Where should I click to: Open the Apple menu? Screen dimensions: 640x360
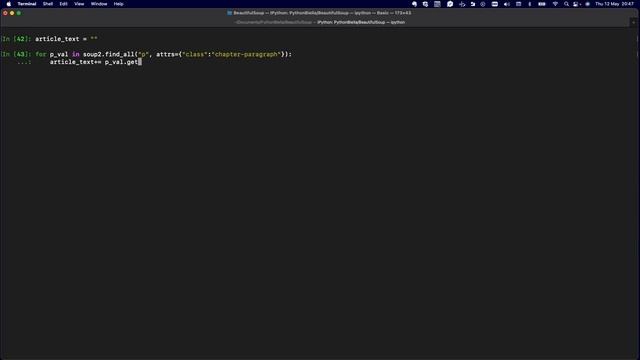coord(9,4)
